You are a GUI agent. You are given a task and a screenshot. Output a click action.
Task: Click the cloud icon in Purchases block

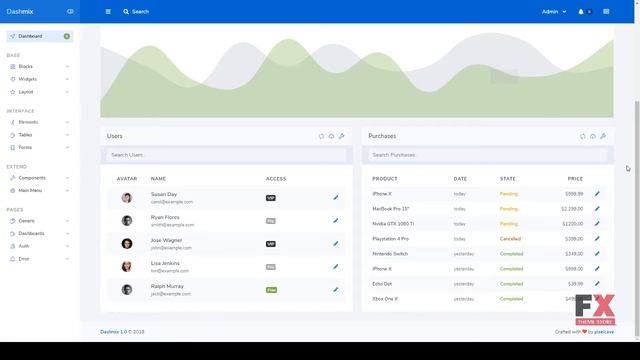pyautogui.click(x=593, y=136)
